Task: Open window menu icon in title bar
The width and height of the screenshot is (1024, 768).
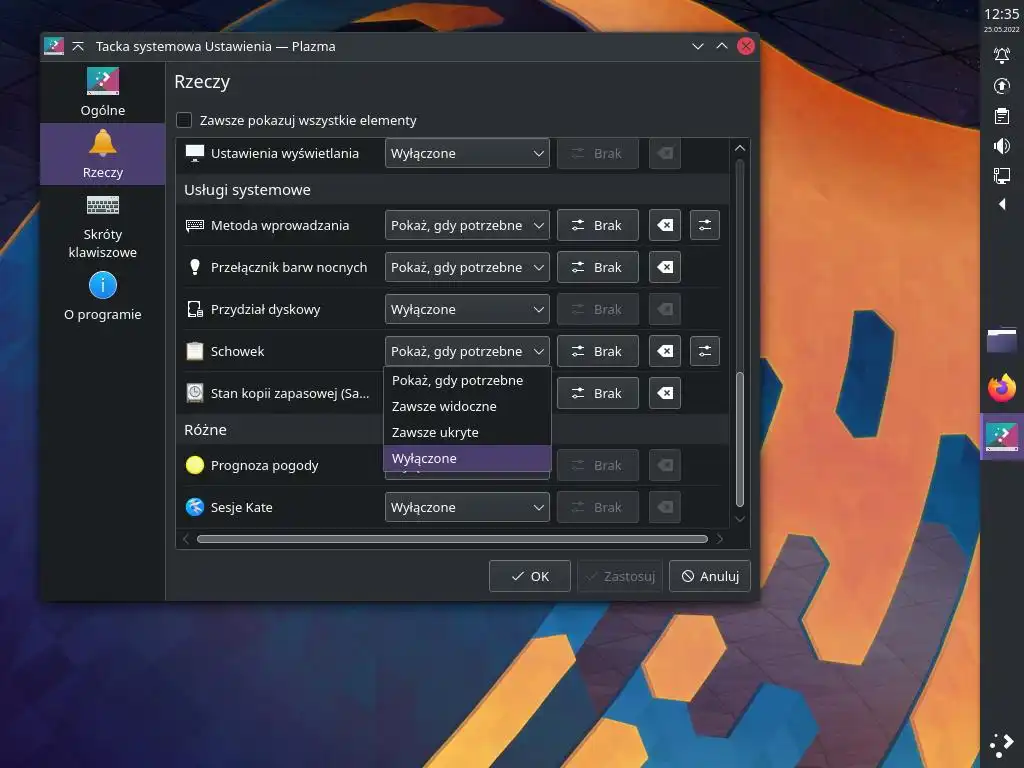Action: pyautogui.click(x=54, y=46)
